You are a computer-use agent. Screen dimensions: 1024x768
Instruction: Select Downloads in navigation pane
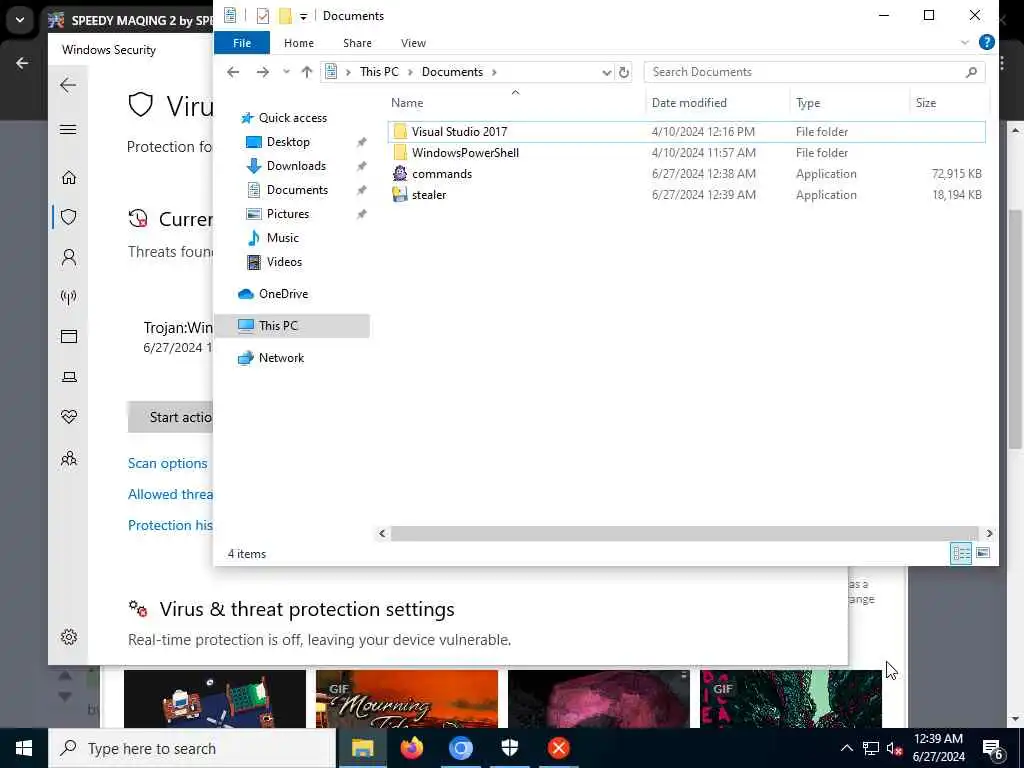[296, 166]
